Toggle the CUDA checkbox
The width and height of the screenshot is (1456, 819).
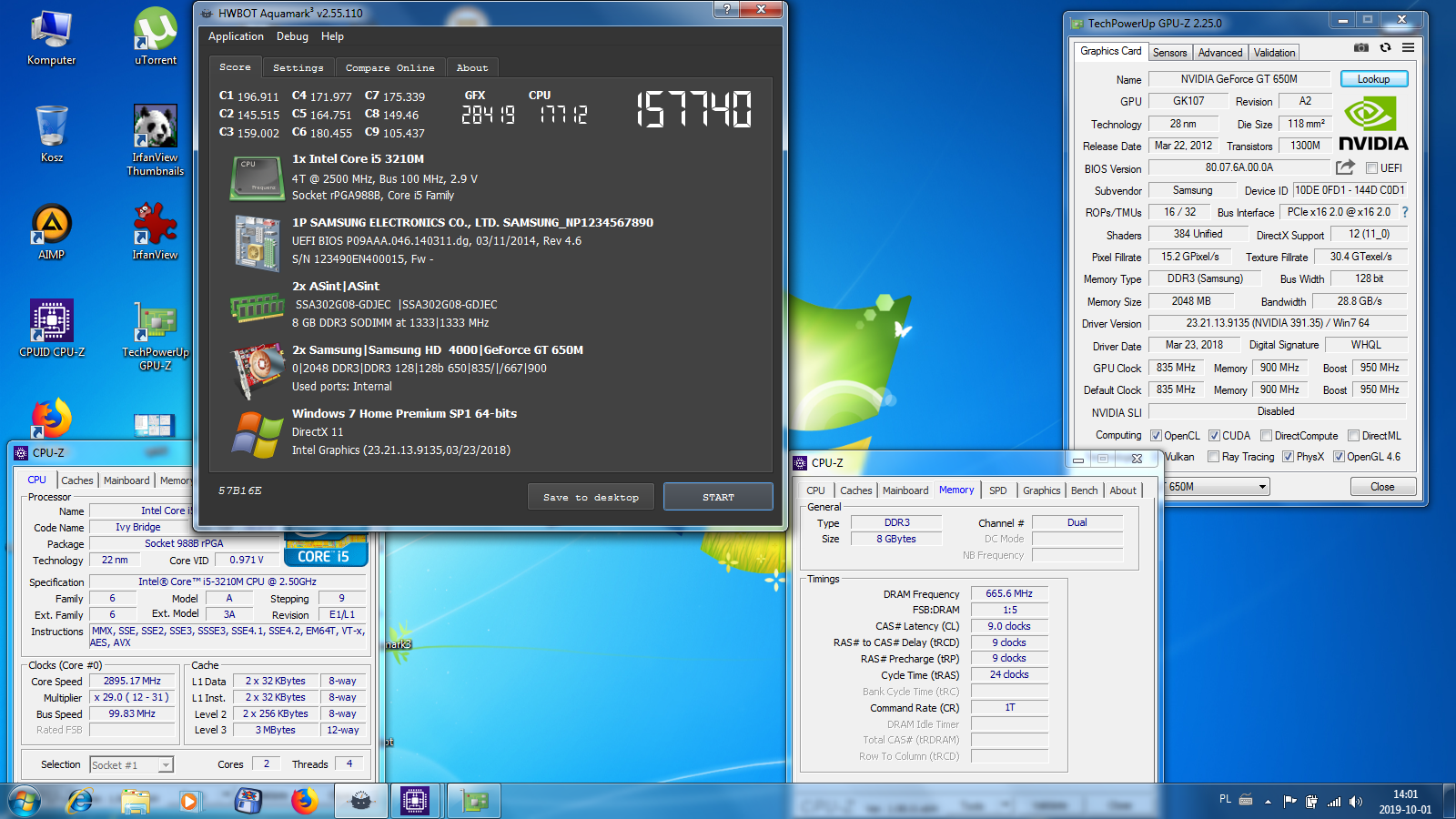1214,436
